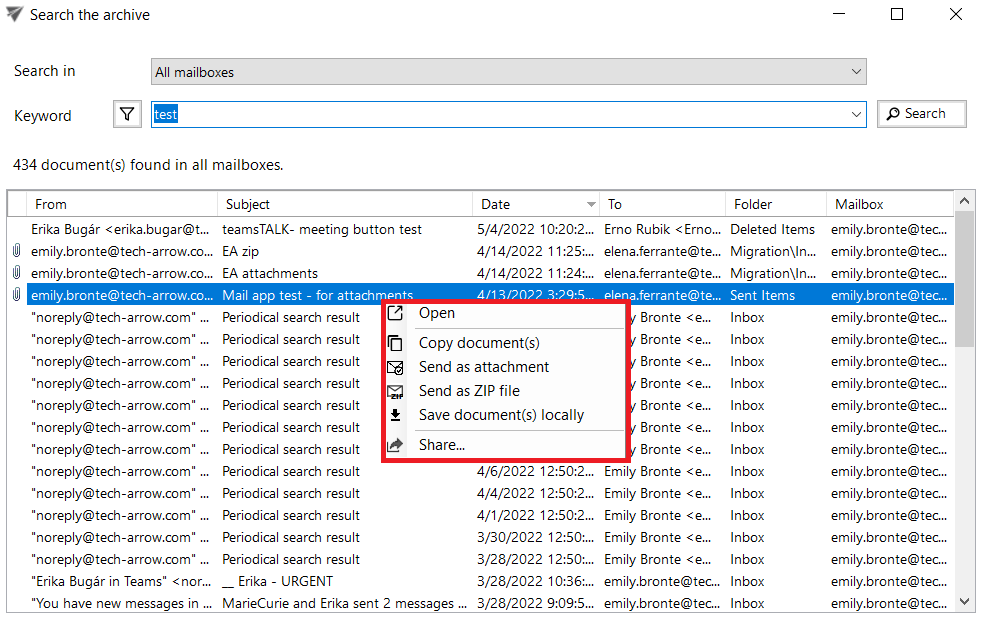Click paperclip icon on EA zip row
The height and width of the screenshot is (620, 983).
pos(16,251)
